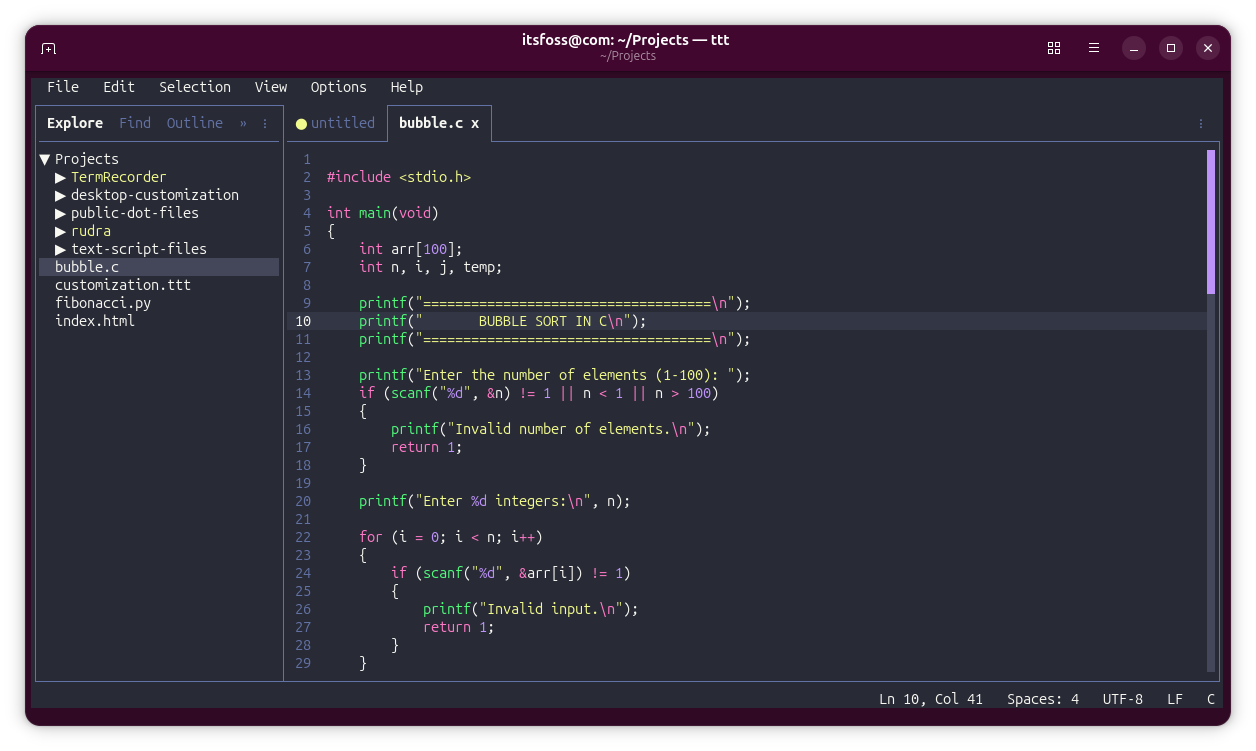This screenshot has width=1256, height=751.
Task: Change line ending via LF
Action: coord(1175,699)
